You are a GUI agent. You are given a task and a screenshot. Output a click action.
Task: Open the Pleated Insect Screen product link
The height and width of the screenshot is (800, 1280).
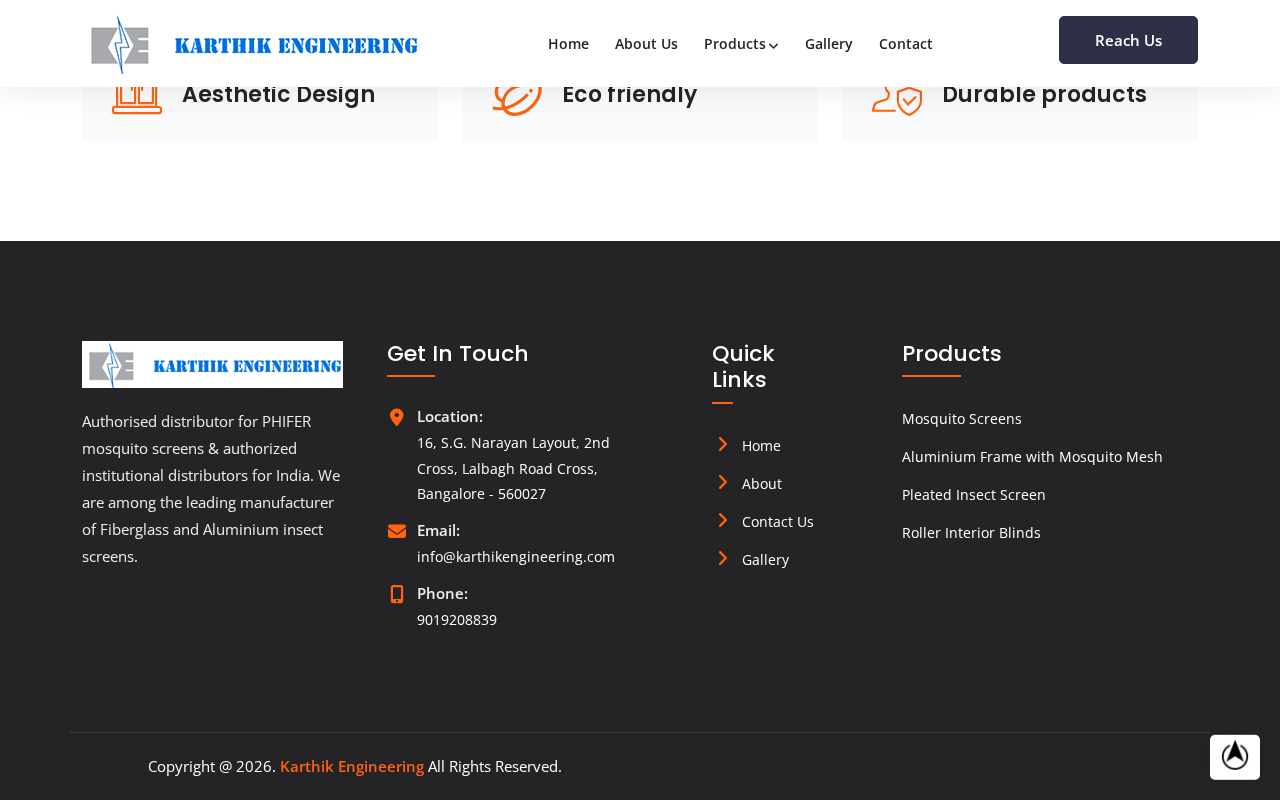[x=974, y=495]
